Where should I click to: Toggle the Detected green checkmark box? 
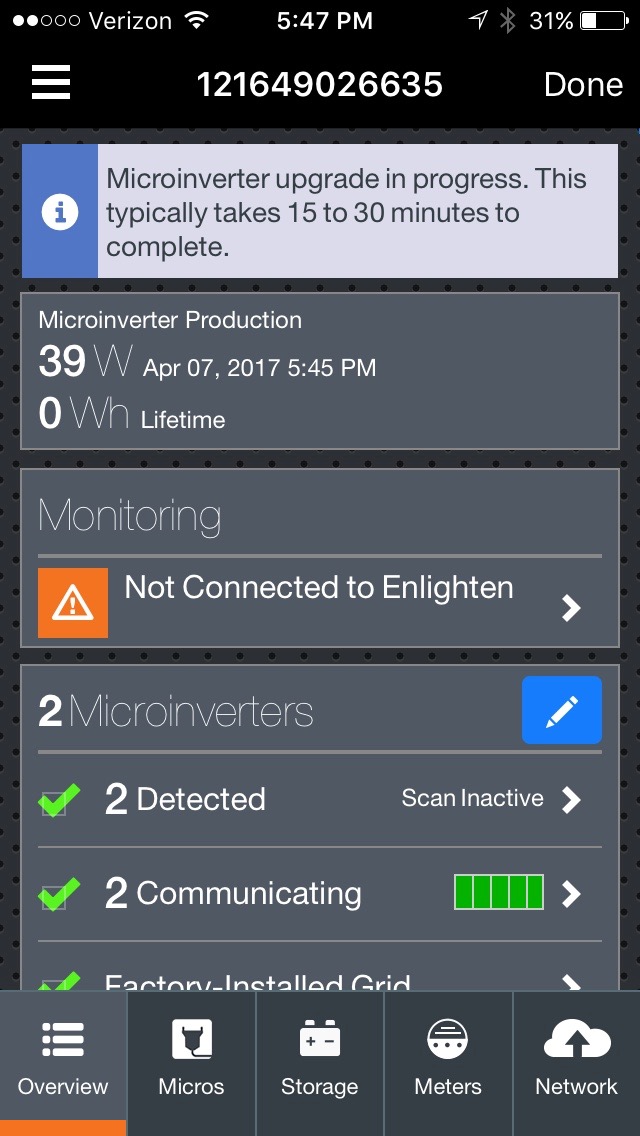[58, 801]
